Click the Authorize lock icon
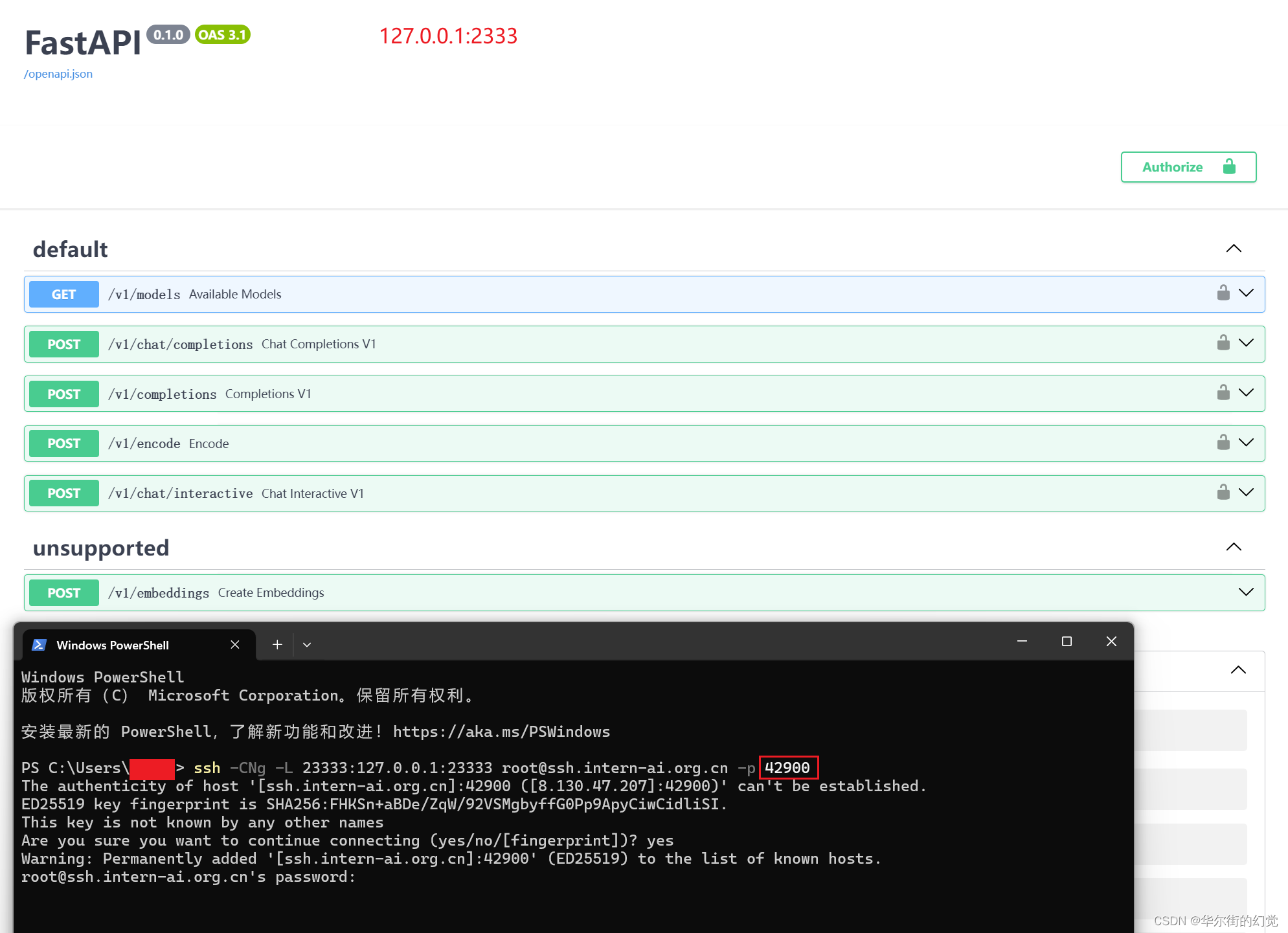 point(1229,166)
